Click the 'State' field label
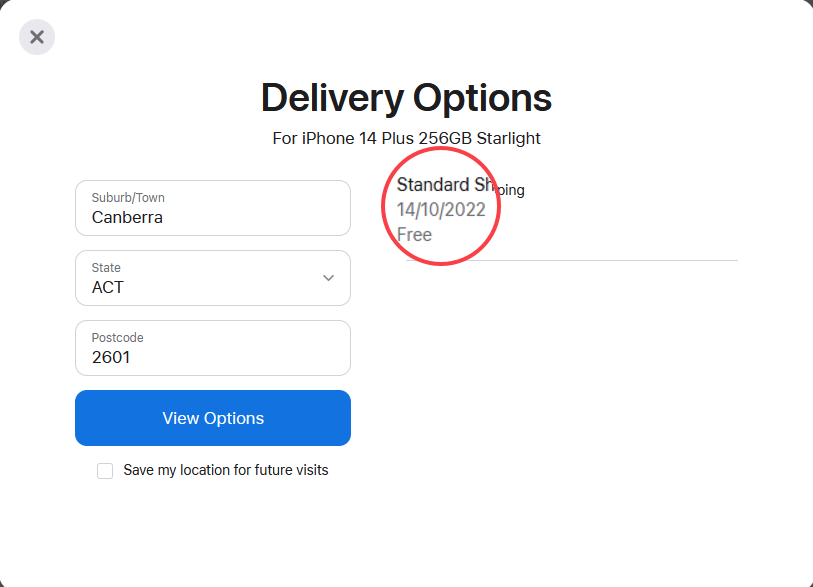813x587 pixels. coord(106,268)
